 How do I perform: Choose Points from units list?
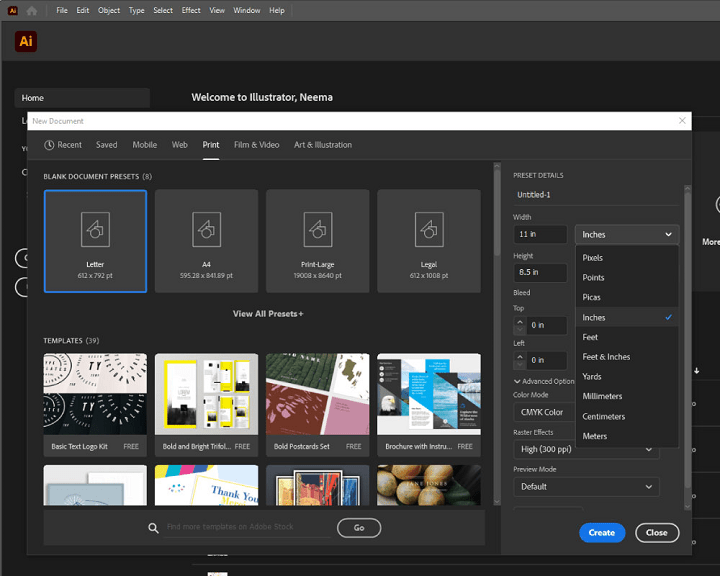tap(627, 277)
